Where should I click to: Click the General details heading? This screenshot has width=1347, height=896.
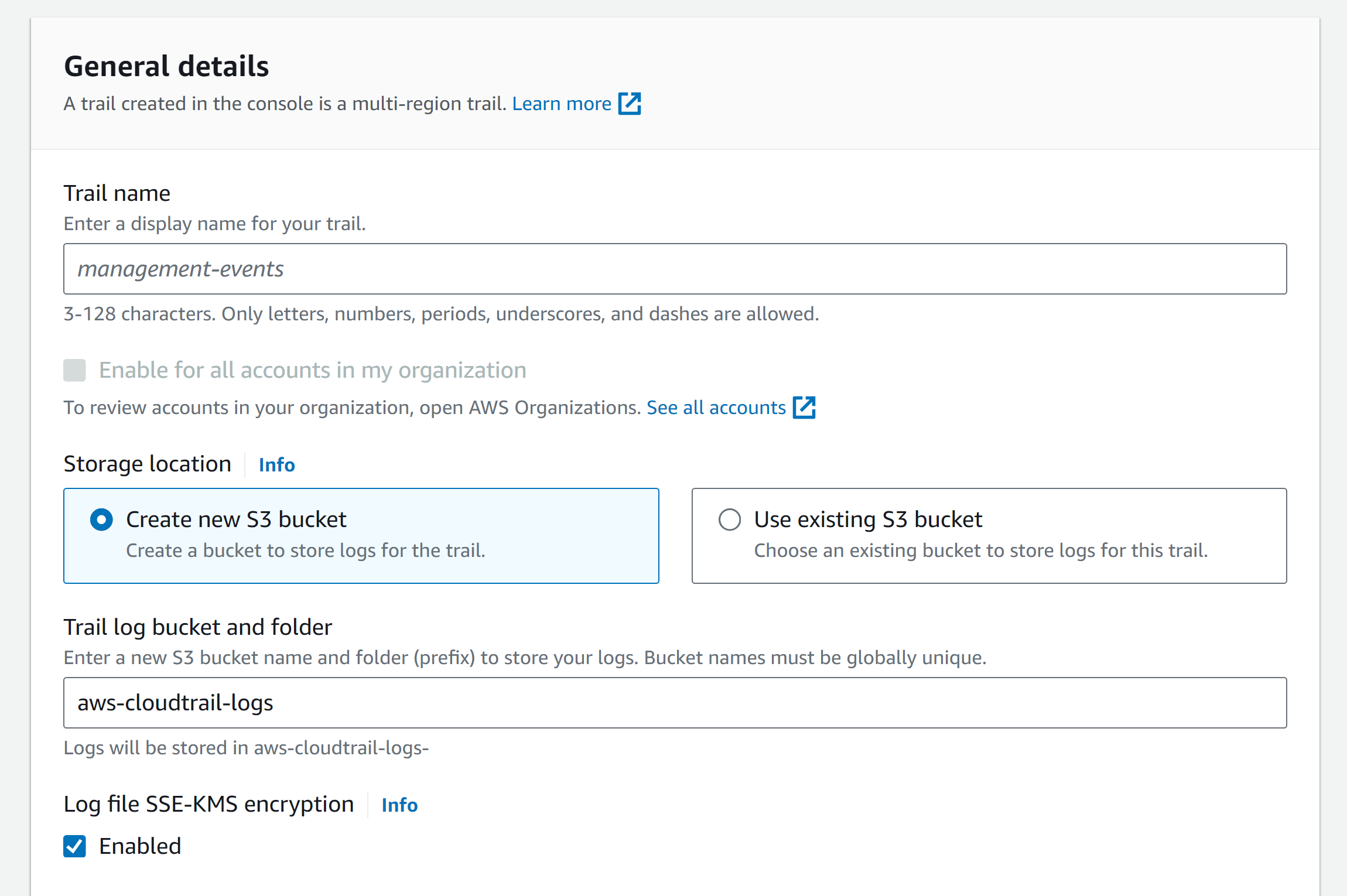coord(166,66)
